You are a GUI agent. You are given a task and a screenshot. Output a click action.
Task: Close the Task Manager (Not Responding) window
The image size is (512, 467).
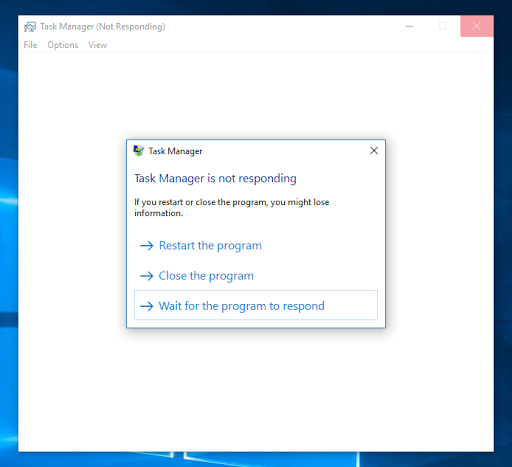click(477, 26)
